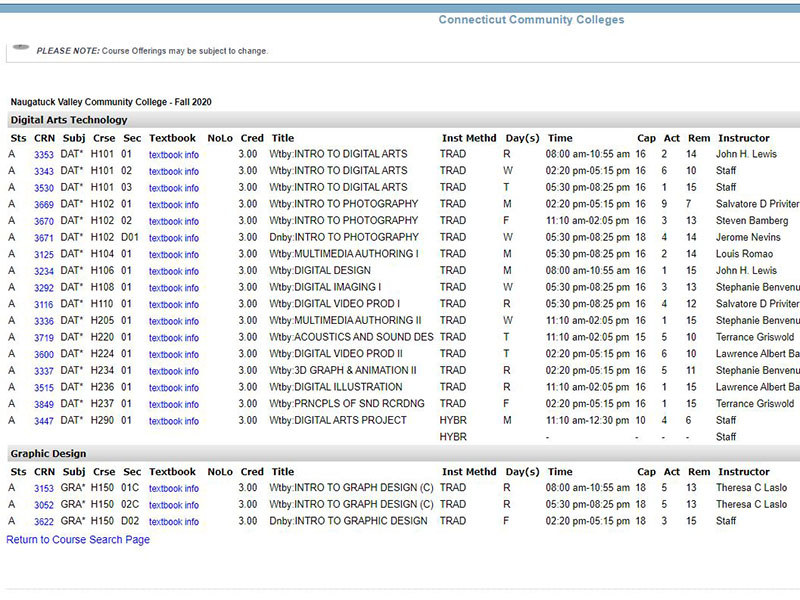Open CRN 3052 Graphic Design link
Screen dimensions: 800x600
pyautogui.click(x=44, y=505)
